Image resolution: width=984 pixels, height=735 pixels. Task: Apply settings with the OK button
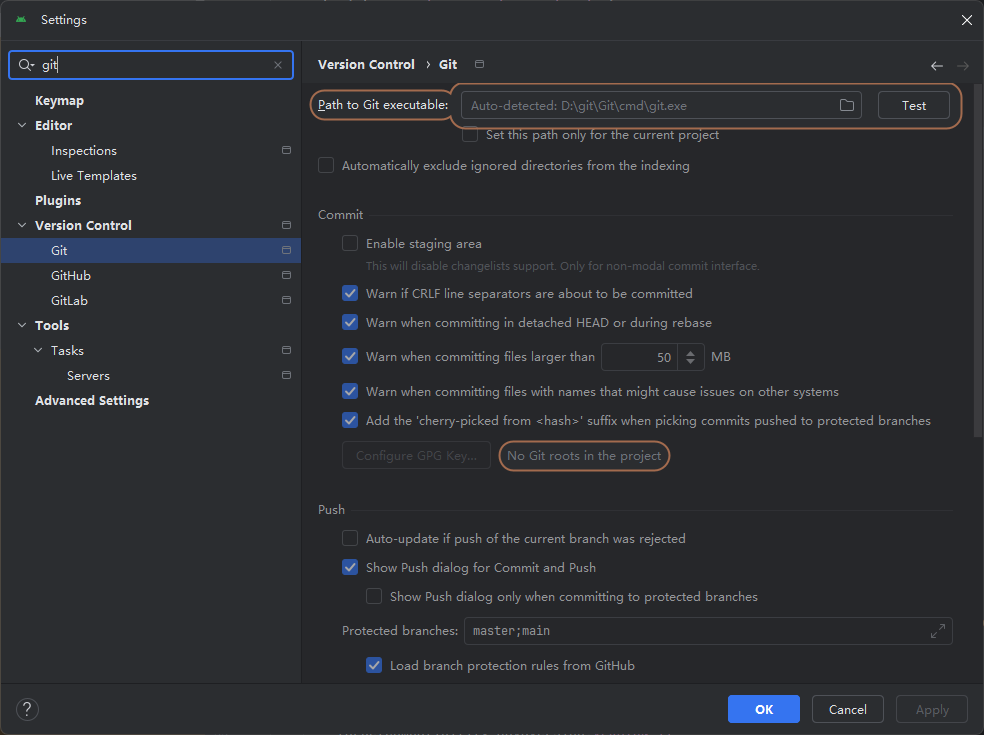point(763,709)
